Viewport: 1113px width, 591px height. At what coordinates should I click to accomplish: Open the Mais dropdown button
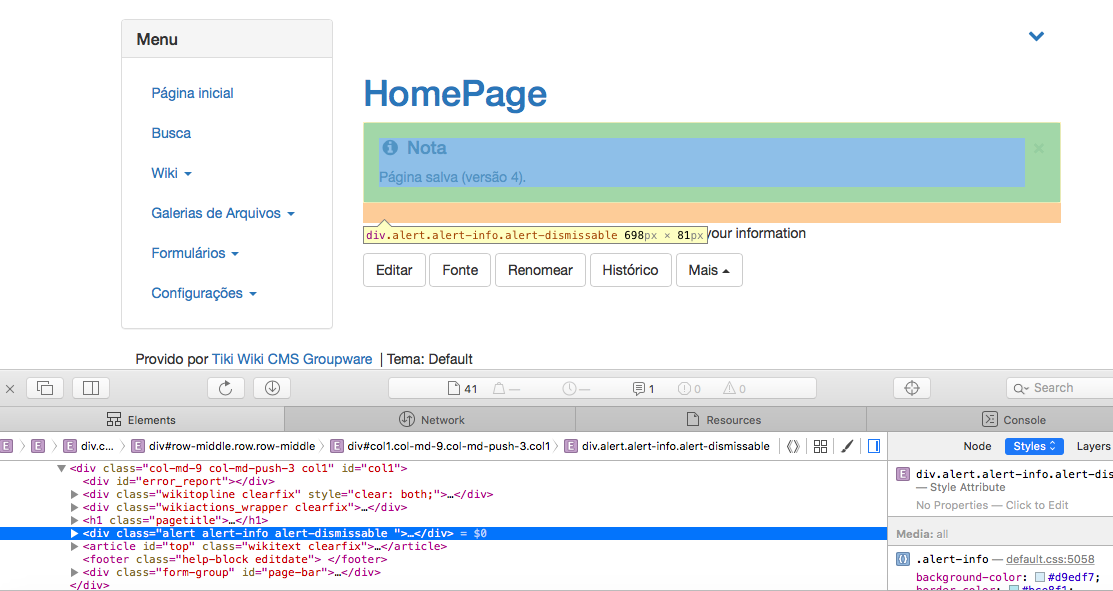pyautogui.click(x=709, y=270)
